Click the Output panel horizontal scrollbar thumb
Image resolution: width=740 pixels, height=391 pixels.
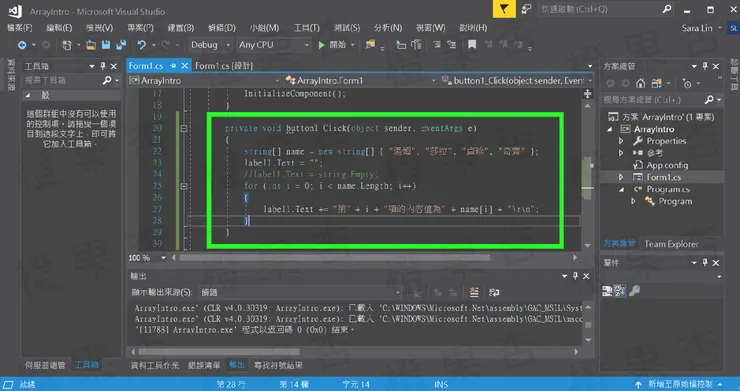(x=219, y=352)
